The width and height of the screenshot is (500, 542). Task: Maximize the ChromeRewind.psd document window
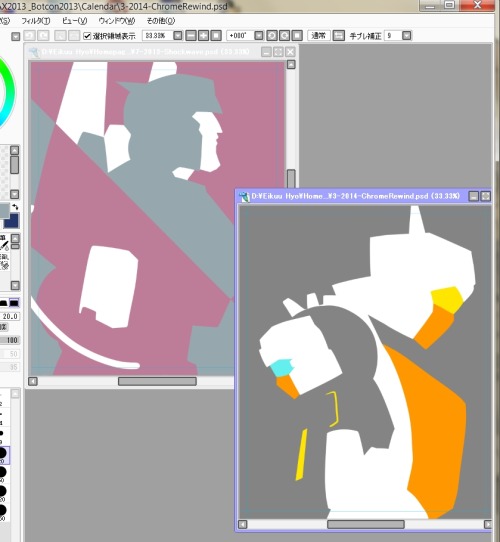[x=486, y=196]
